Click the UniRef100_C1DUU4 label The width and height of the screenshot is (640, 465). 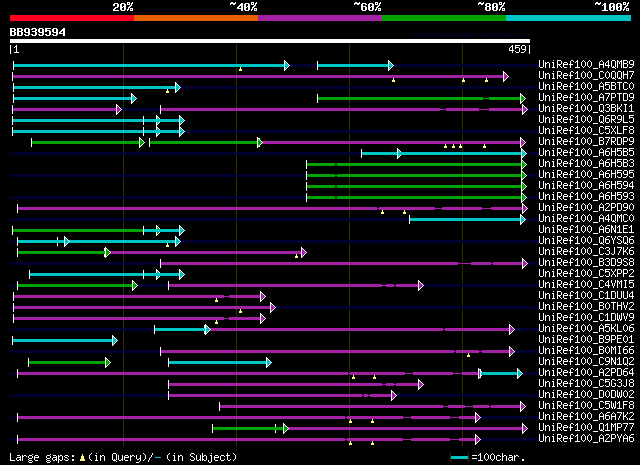(x=586, y=296)
